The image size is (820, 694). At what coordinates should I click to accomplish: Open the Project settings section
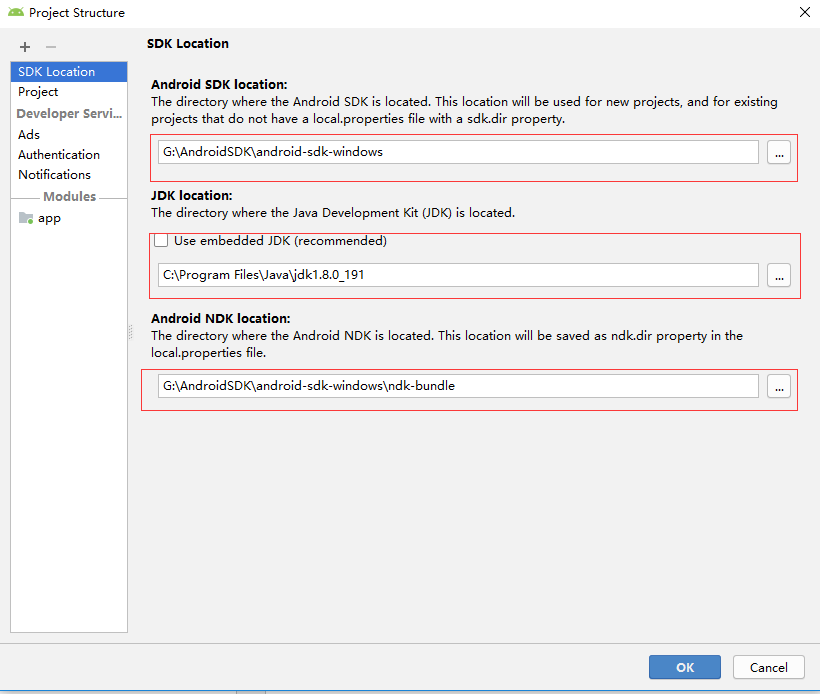click(x=37, y=91)
